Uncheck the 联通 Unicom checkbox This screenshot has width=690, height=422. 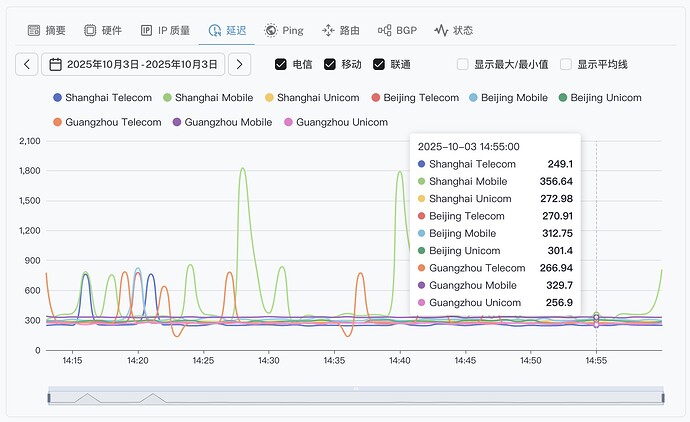coord(378,64)
